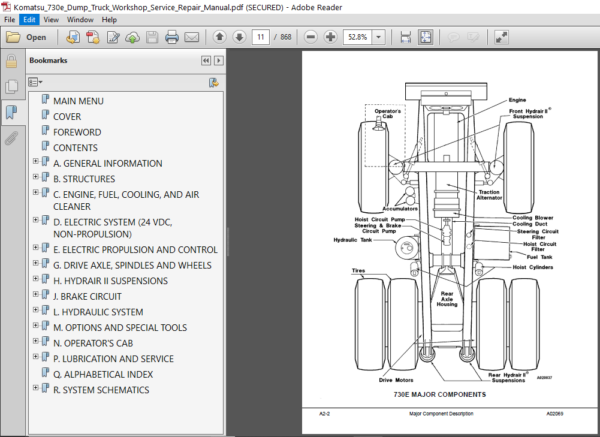The image size is (600, 437).
Task: Expand H. HYDRAIR II SUSPENSIONS node
Action: [35, 279]
